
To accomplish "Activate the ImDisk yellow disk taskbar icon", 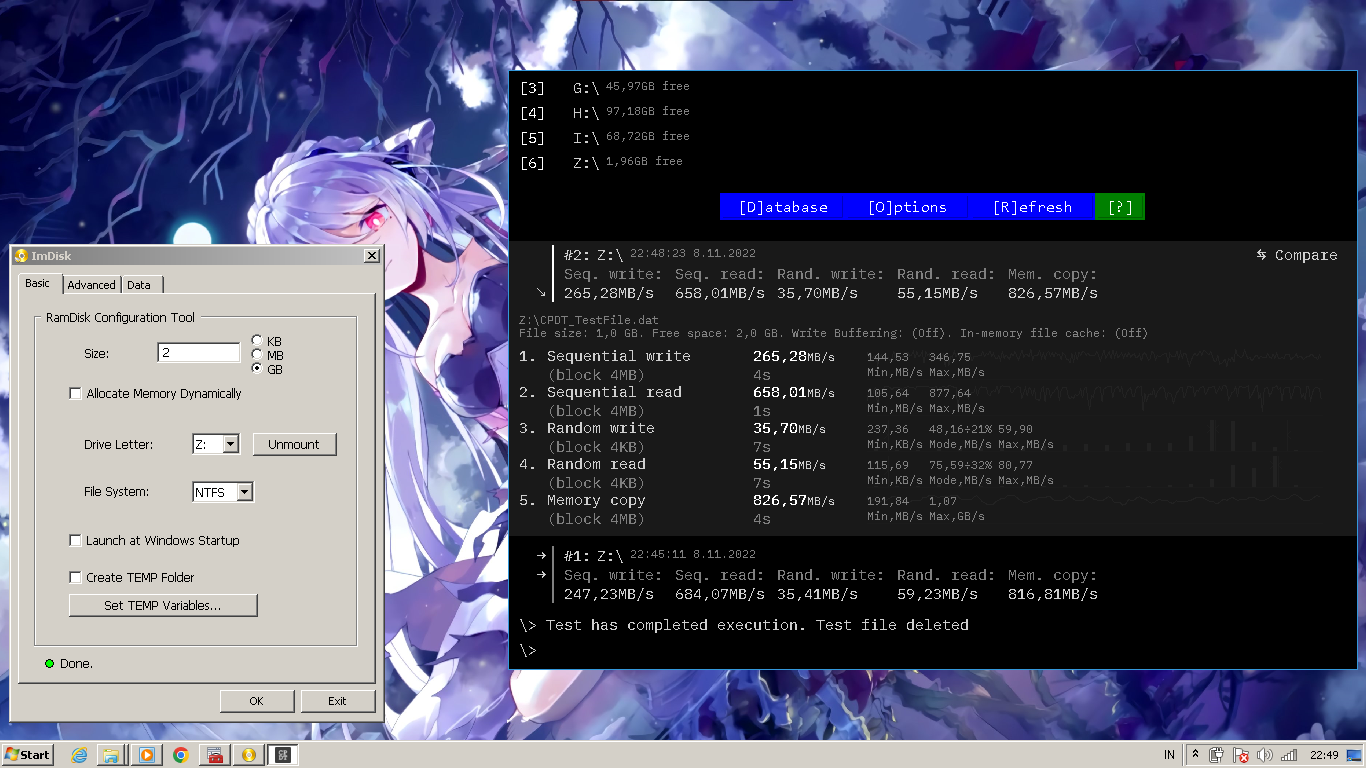I will click(x=249, y=755).
